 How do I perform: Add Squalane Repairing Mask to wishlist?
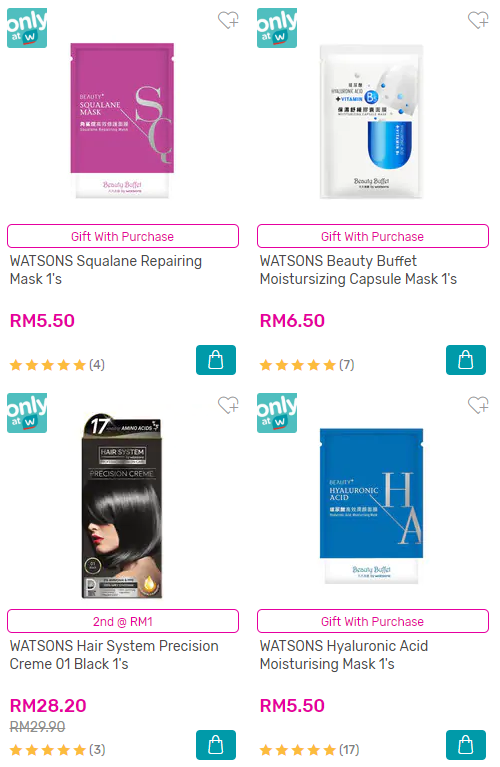pyautogui.click(x=228, y=21)
